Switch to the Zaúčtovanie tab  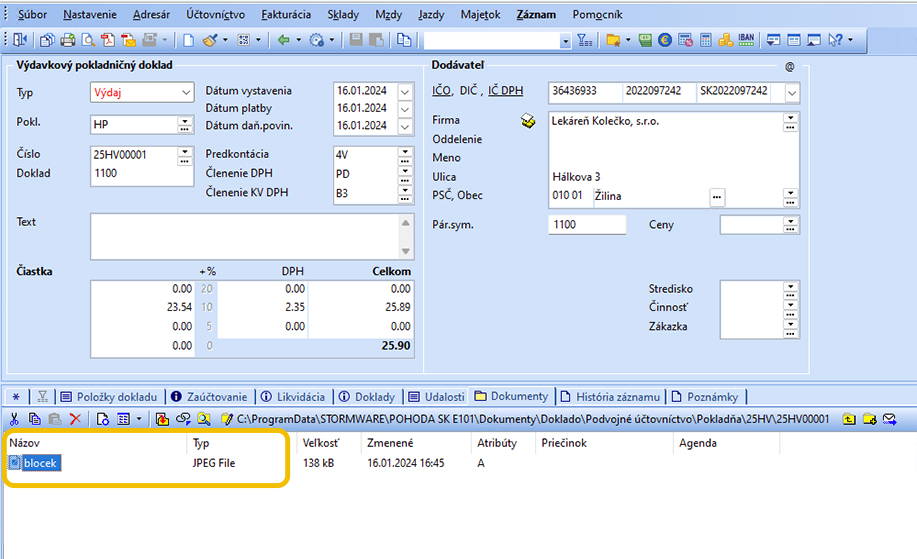coord(209,396)
